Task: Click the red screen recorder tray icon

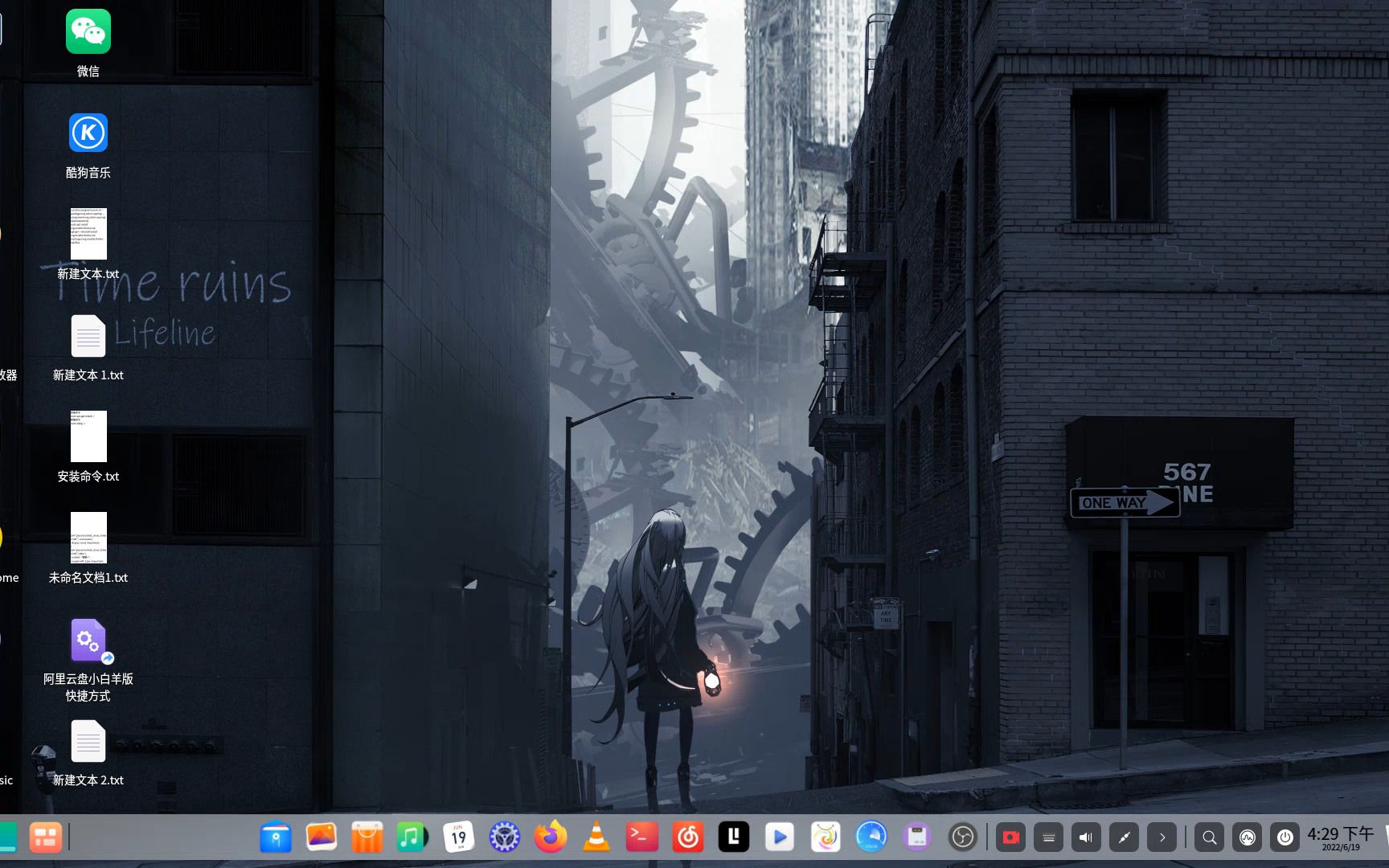Action: pos(1010,837)
